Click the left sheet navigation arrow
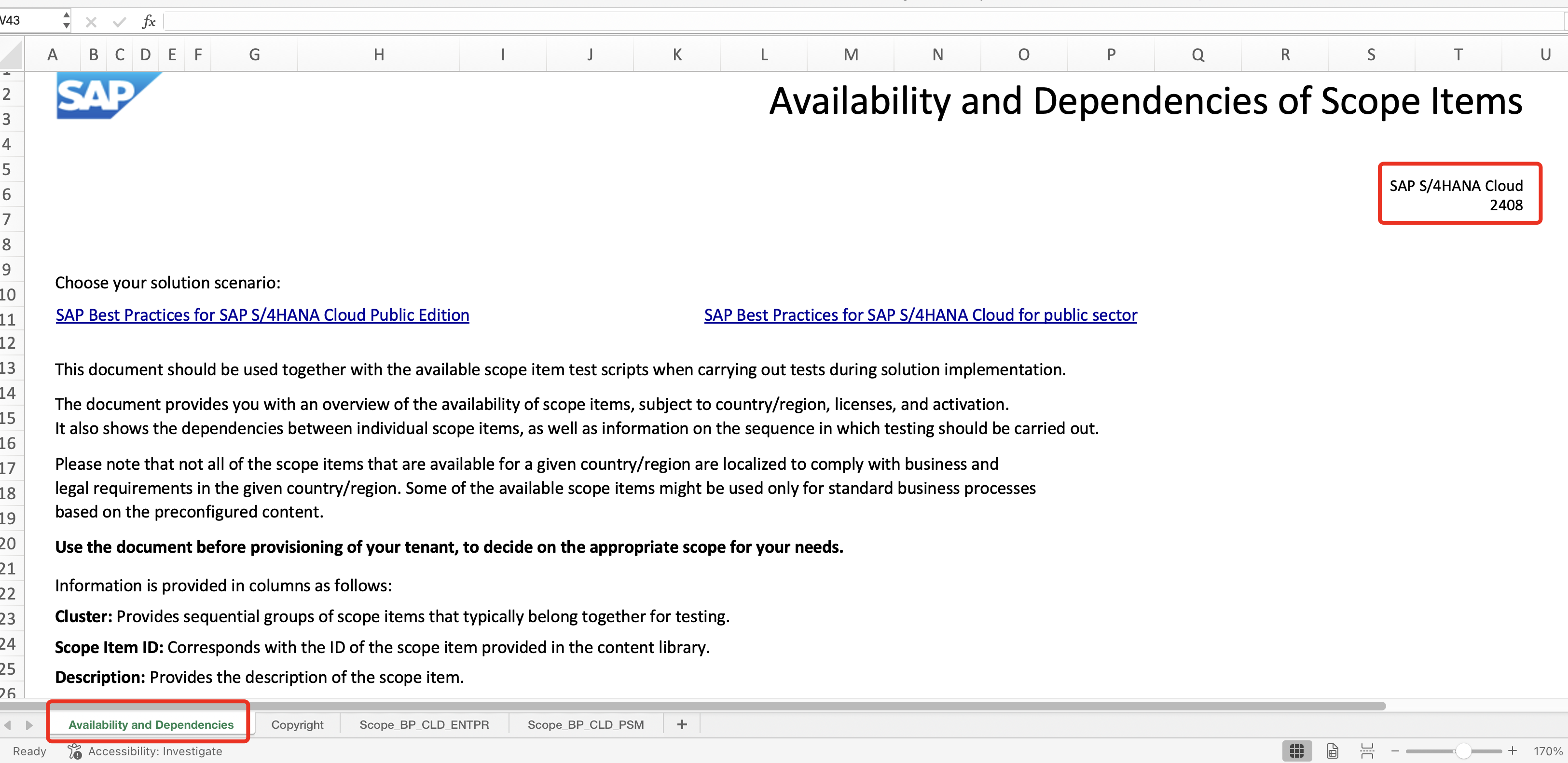The width and height of the screenshot is (1568, 763). pyautogui.click(x=7, y=724)
